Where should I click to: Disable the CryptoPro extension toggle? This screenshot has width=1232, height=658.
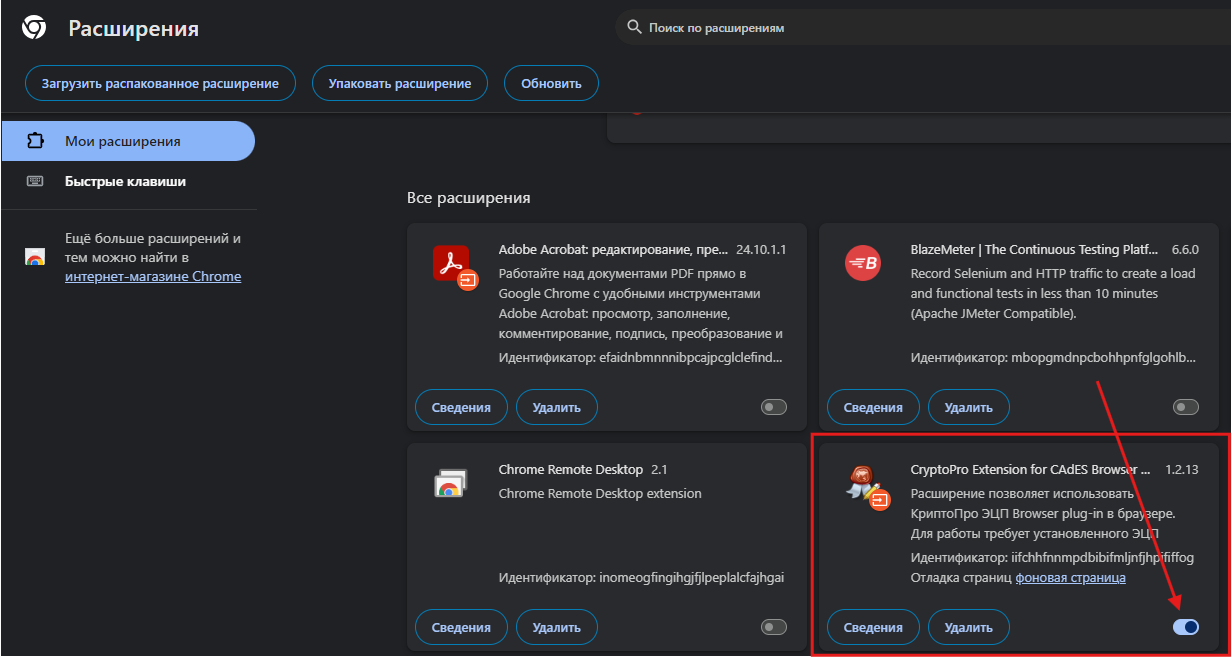(x=1186, y=627)
